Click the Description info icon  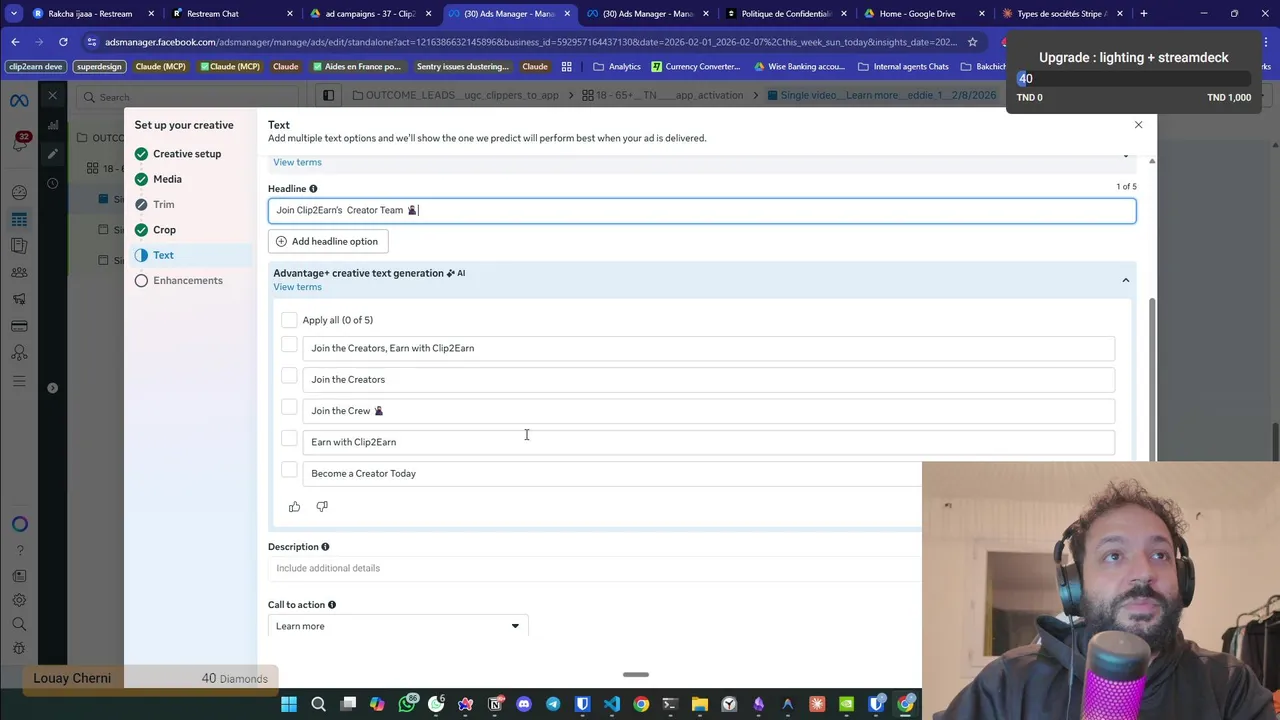click(x=325, y=547)
